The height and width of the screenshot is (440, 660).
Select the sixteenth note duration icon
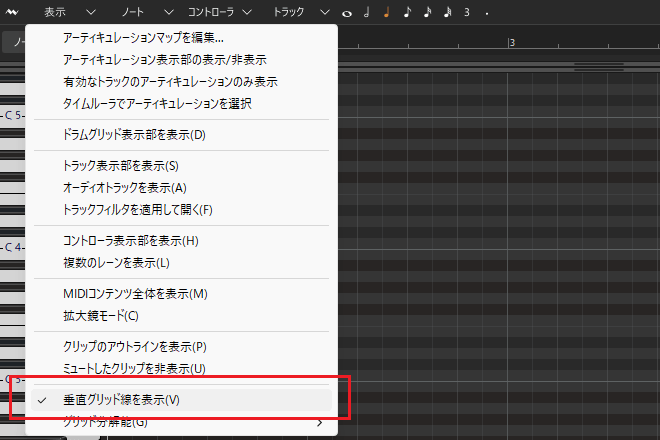427,13
